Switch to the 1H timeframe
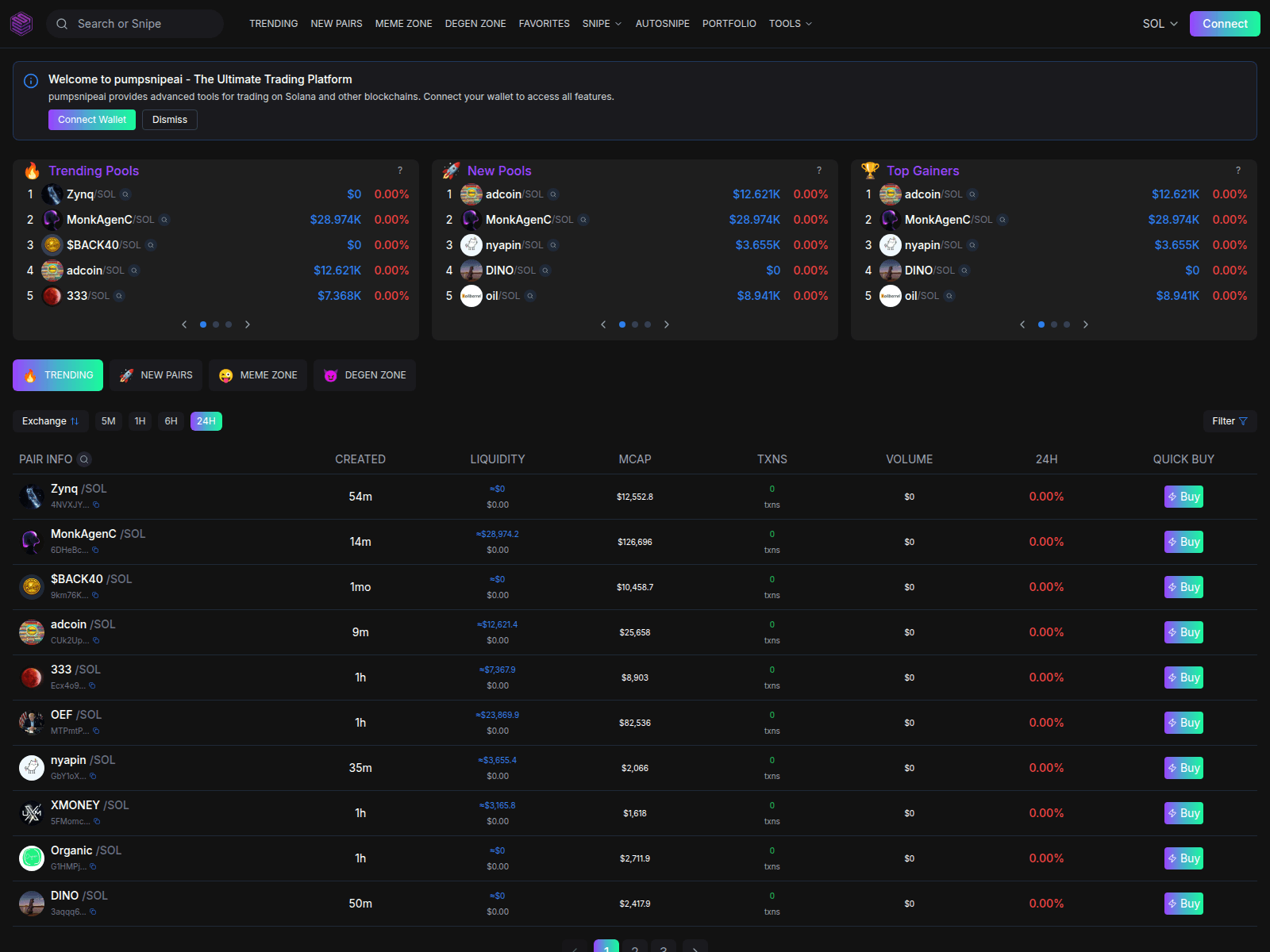 [140, 421]
